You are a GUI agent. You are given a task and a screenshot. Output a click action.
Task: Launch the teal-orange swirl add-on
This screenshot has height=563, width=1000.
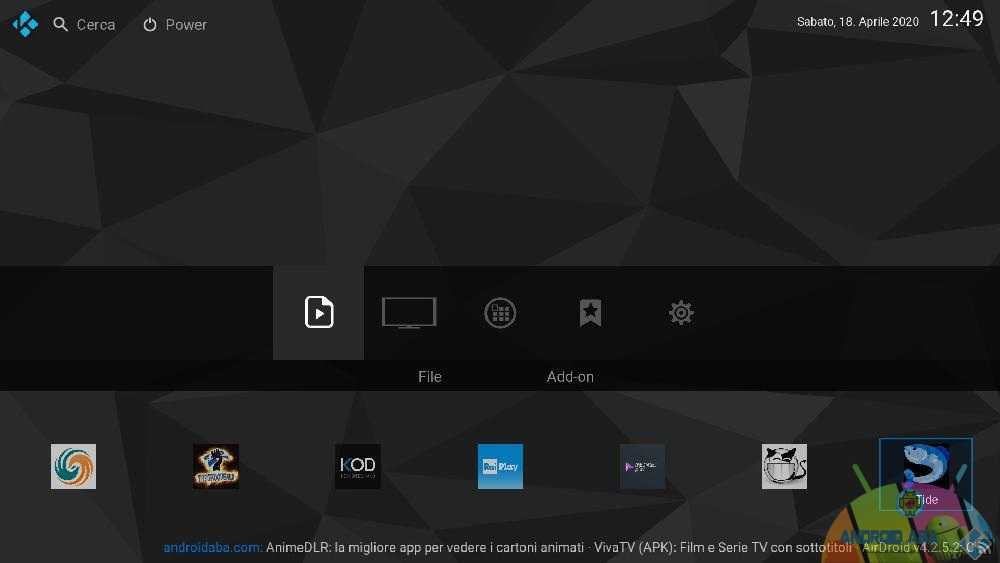click(x=73, y=467)
